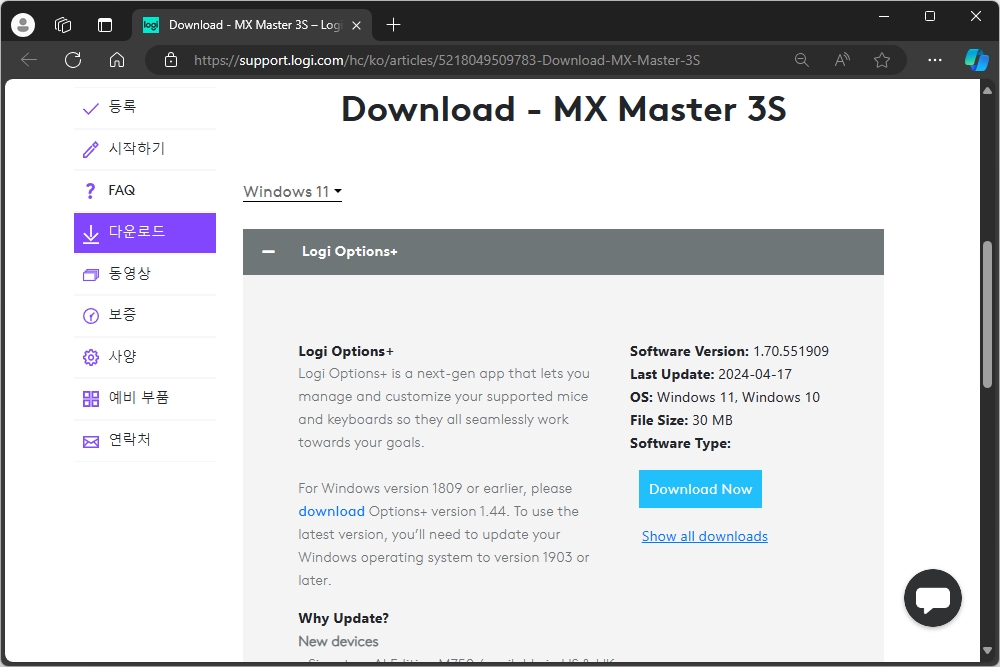Click the page vertical scrollbar thumb
Image resolution: width=1000 pixels, height=667 pixels.
987,314
